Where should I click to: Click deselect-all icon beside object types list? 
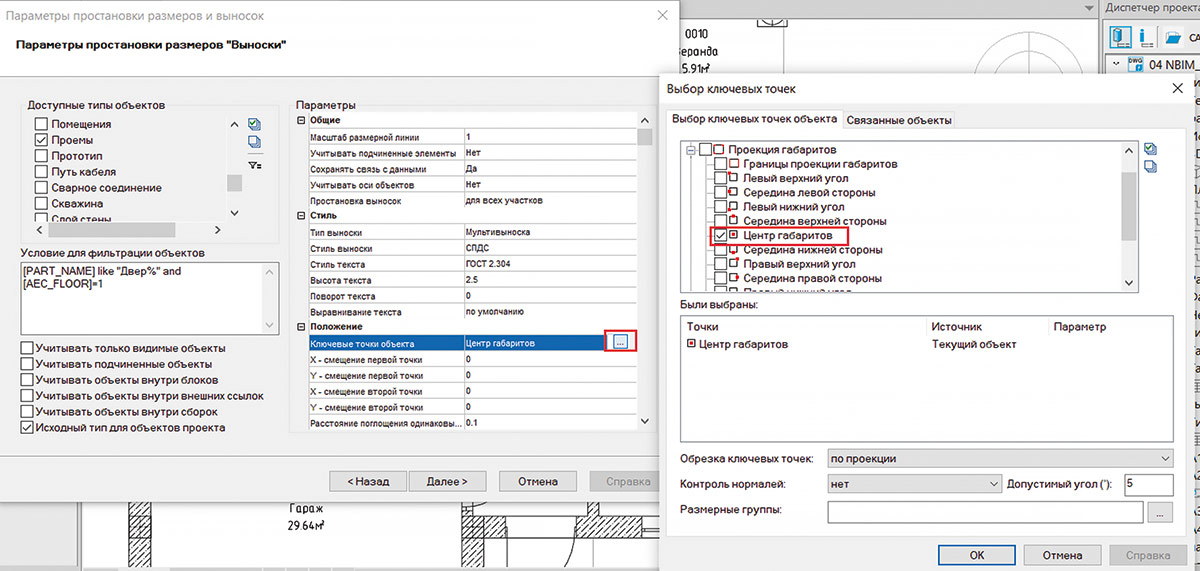[254, 143]
